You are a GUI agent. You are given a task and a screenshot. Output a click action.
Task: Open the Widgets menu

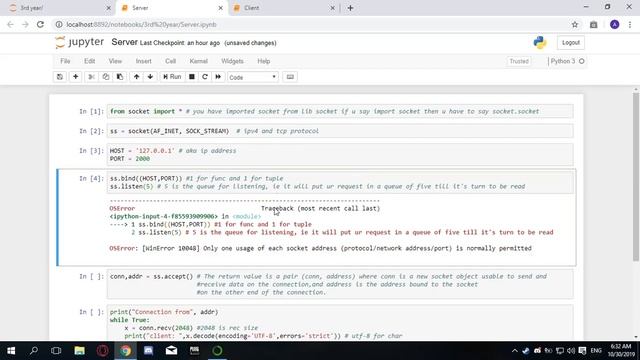(232, 61)
